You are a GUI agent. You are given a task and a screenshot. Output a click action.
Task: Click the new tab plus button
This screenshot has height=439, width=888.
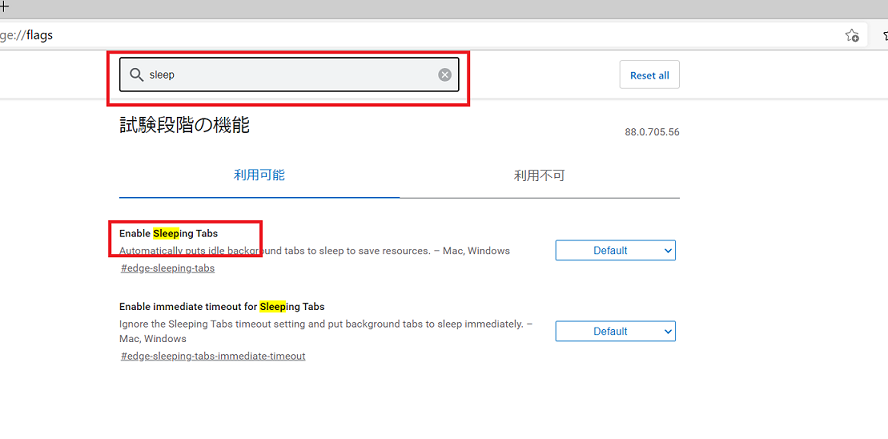[x=4, y=6]
